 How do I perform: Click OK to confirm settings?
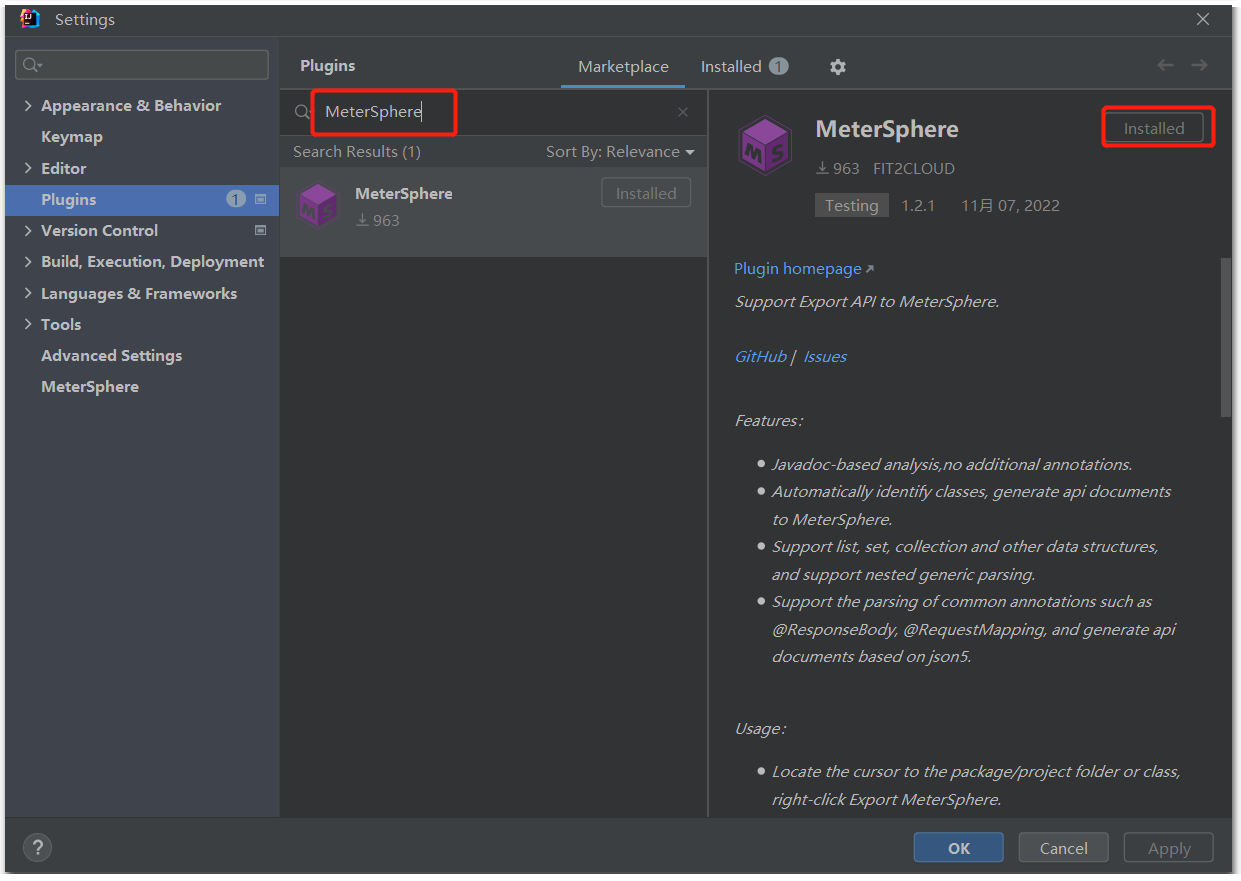point(959,848)
